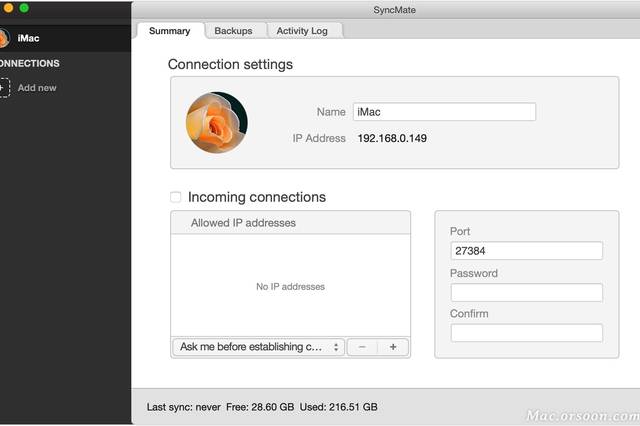This screenshot has height=426, width=640.
Task: Click the yellow minimize window button
Action: click(8, 8)
